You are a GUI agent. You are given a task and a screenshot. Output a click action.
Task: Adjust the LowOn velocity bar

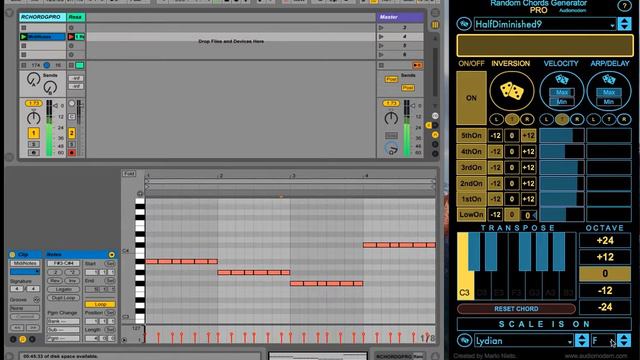[x=561, y=214]
